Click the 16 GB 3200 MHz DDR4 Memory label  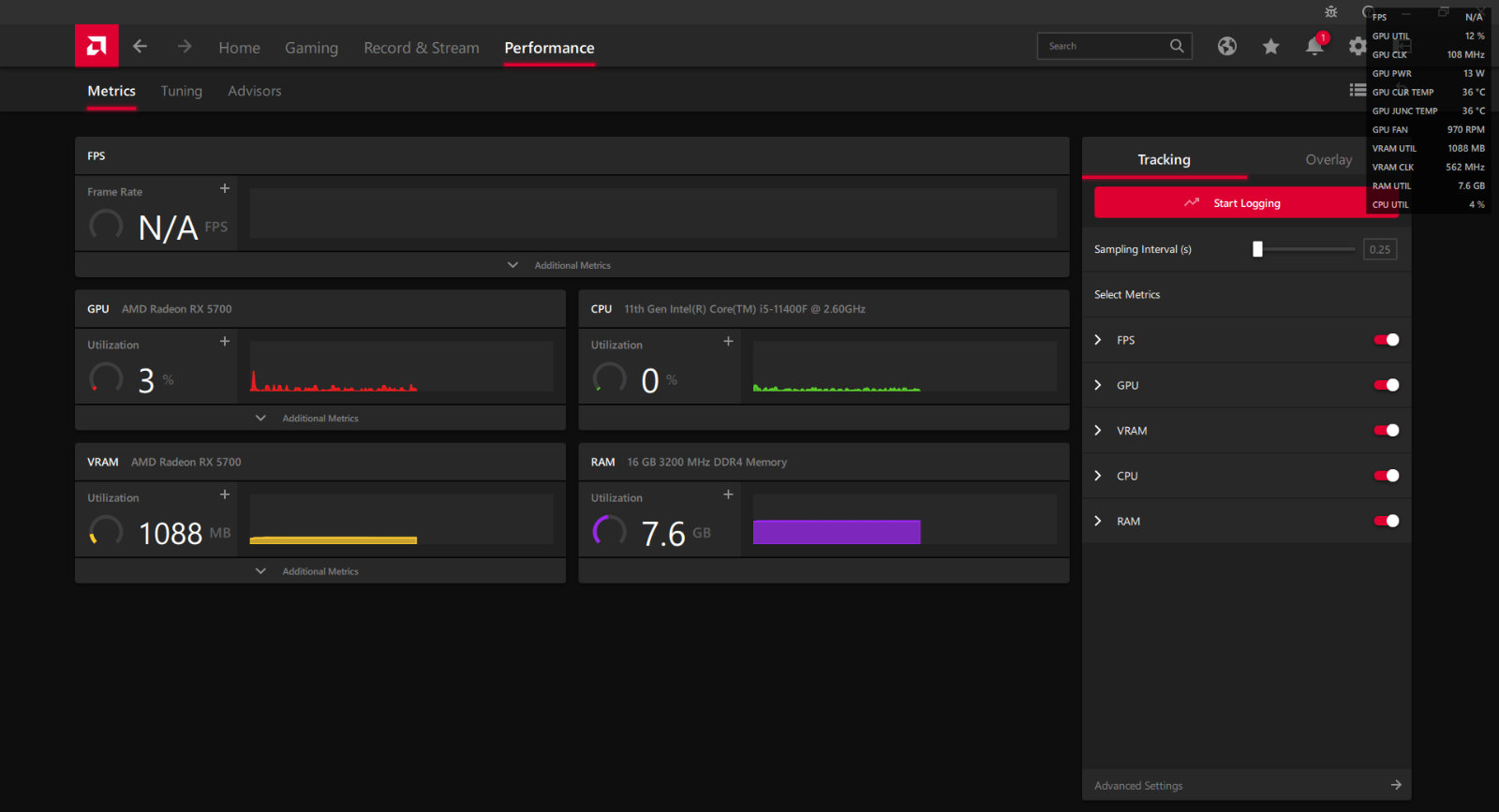tap(707, 462)
